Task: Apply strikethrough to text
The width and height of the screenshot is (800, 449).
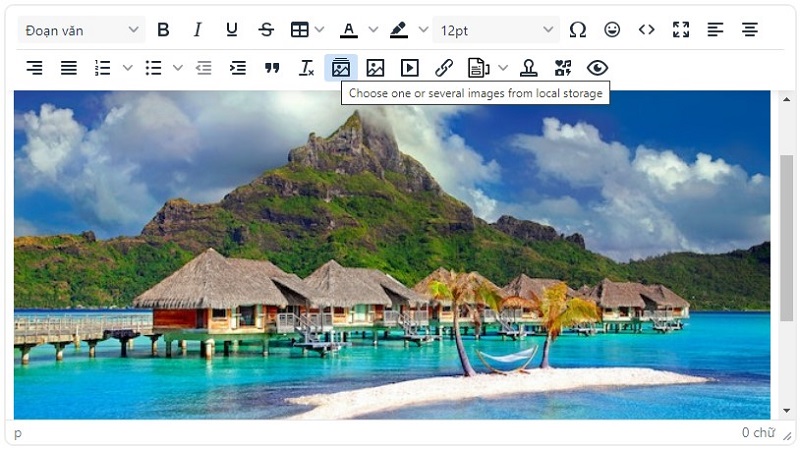Action: coord(266,30)
